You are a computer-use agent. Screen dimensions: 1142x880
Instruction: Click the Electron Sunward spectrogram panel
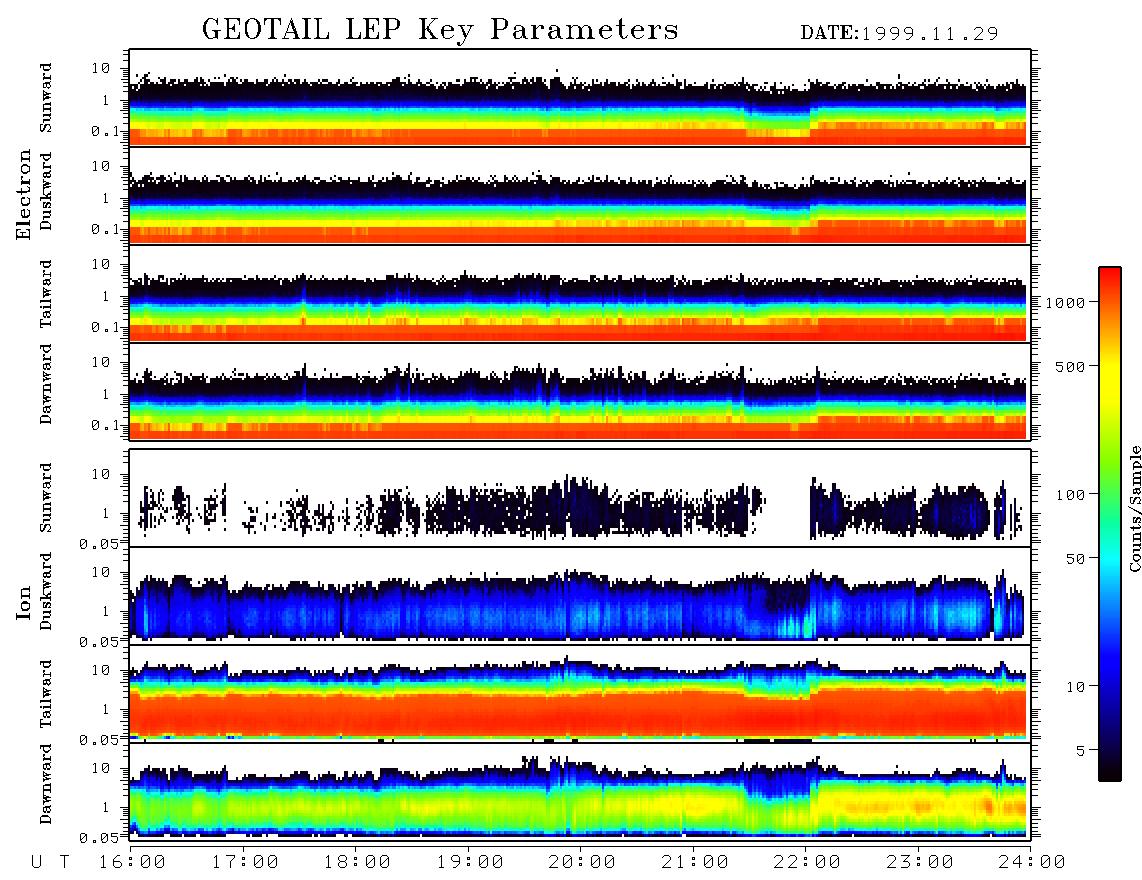[580, 98]
